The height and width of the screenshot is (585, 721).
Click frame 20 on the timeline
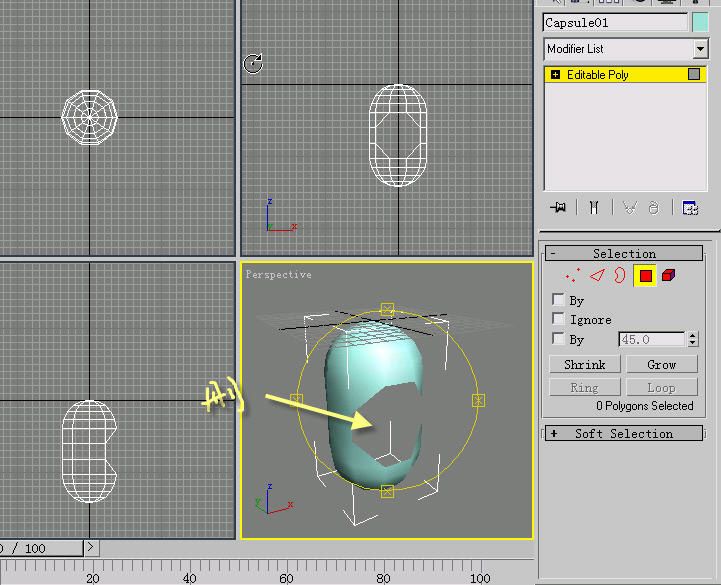pyautogui.click(x=92, y=578)
